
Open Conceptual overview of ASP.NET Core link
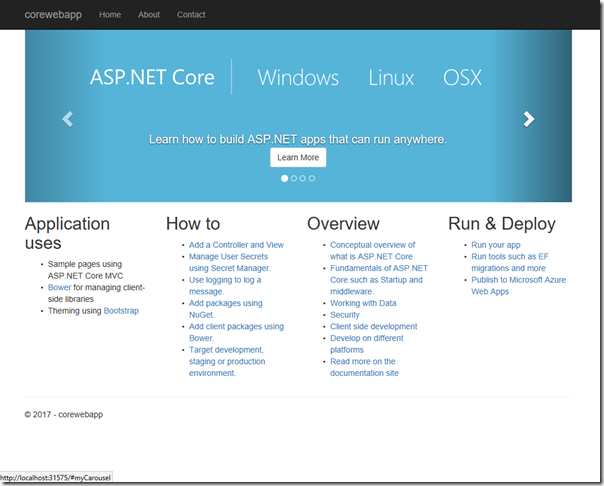click(x=372, y=251)
